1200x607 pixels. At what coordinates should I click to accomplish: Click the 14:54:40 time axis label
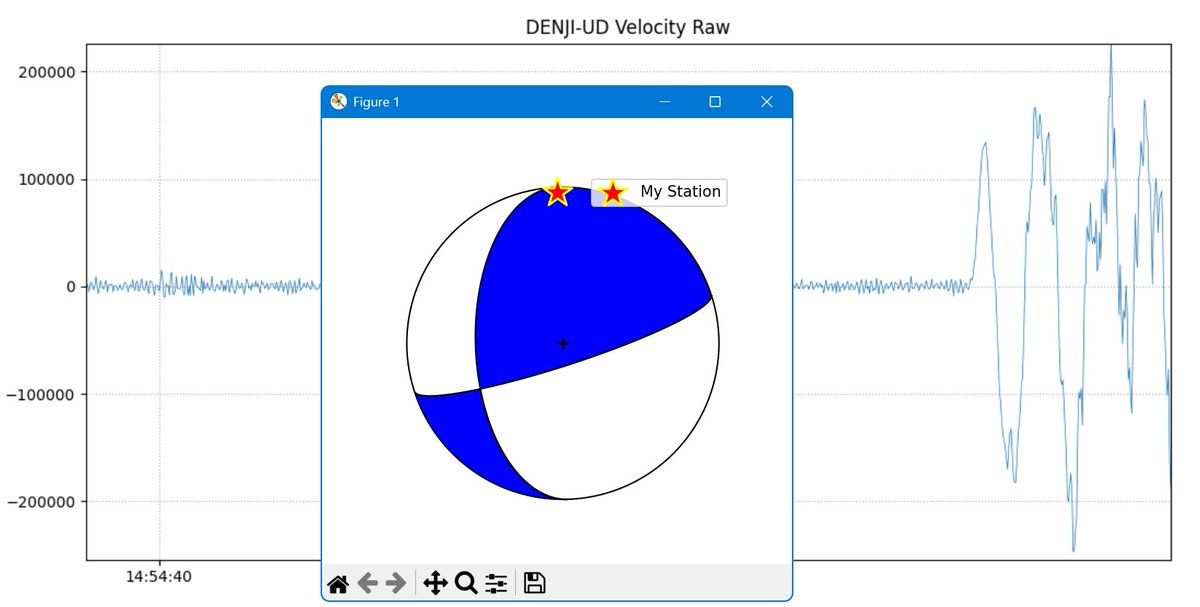160,578
